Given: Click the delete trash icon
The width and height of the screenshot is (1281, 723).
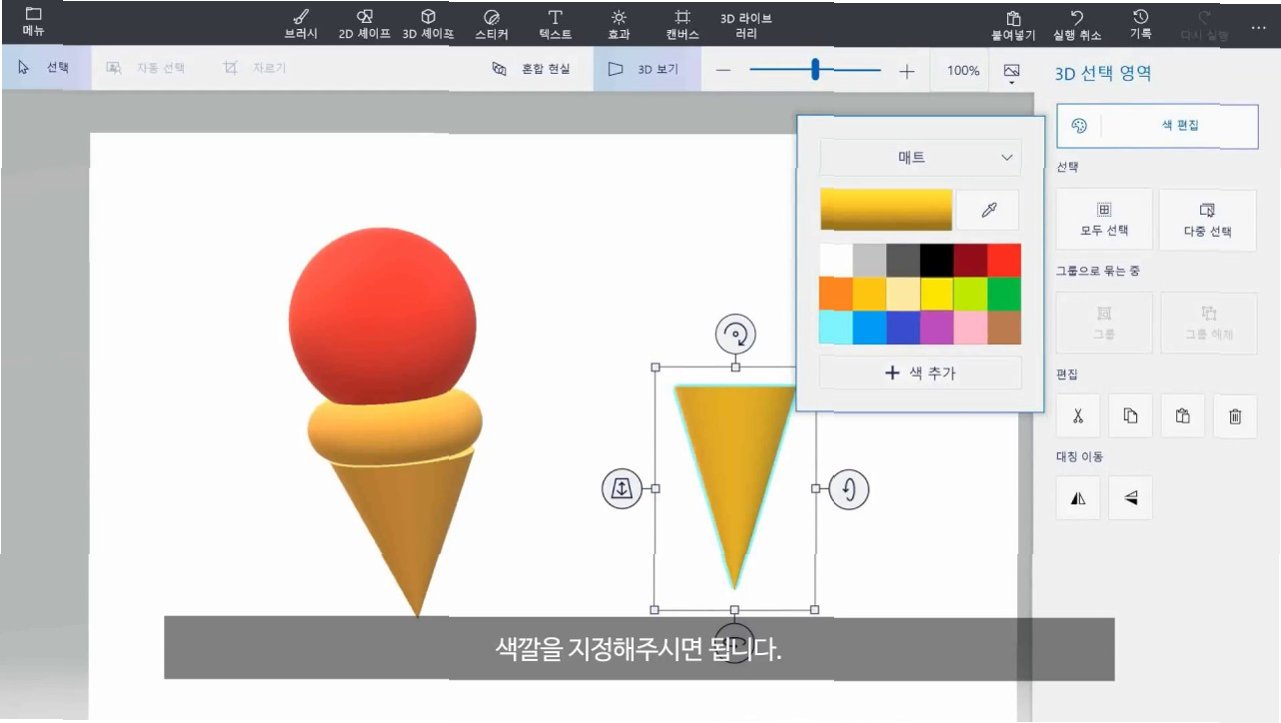Looking at the screenshot, I should (1235, 416).
